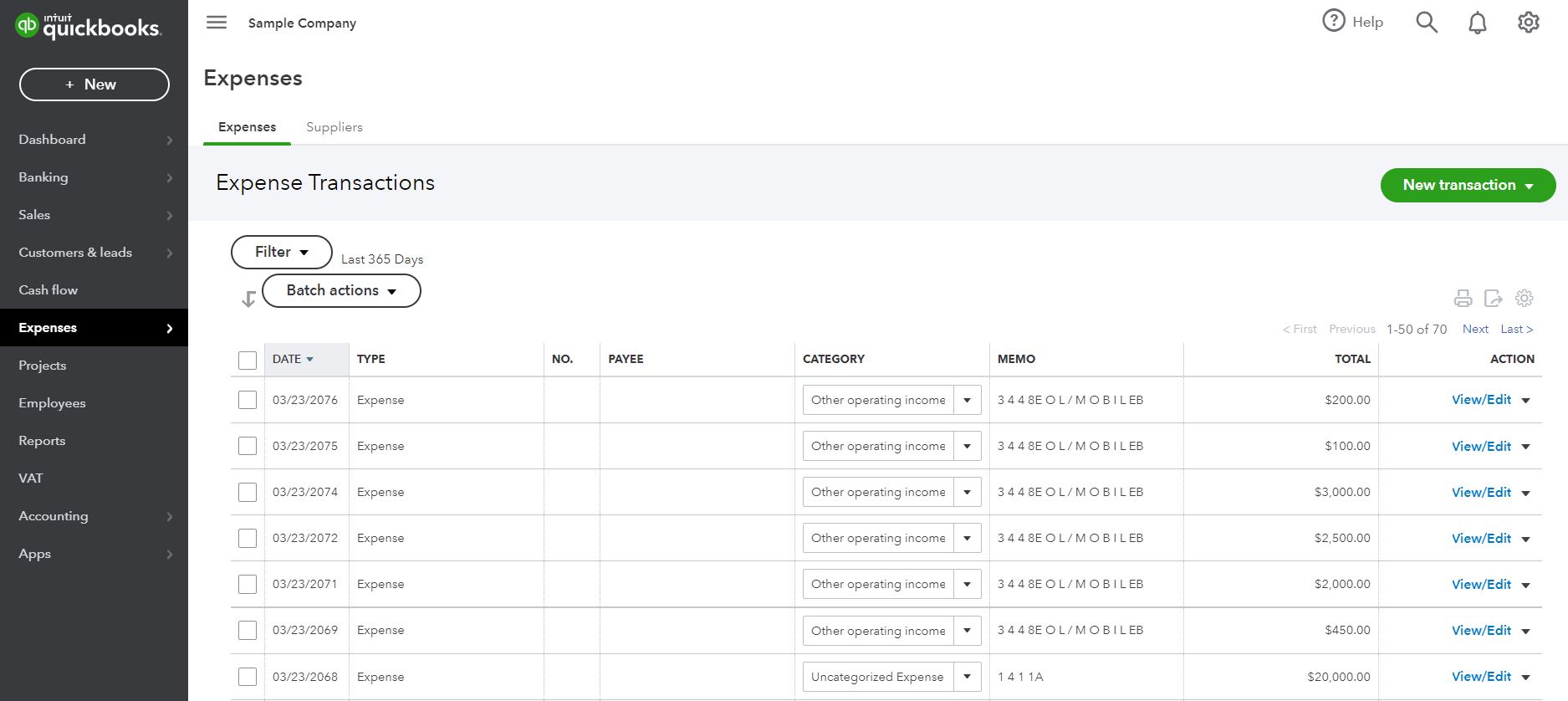Open the notifications bell
The image size is (1568, 701).
point(1478,23)
